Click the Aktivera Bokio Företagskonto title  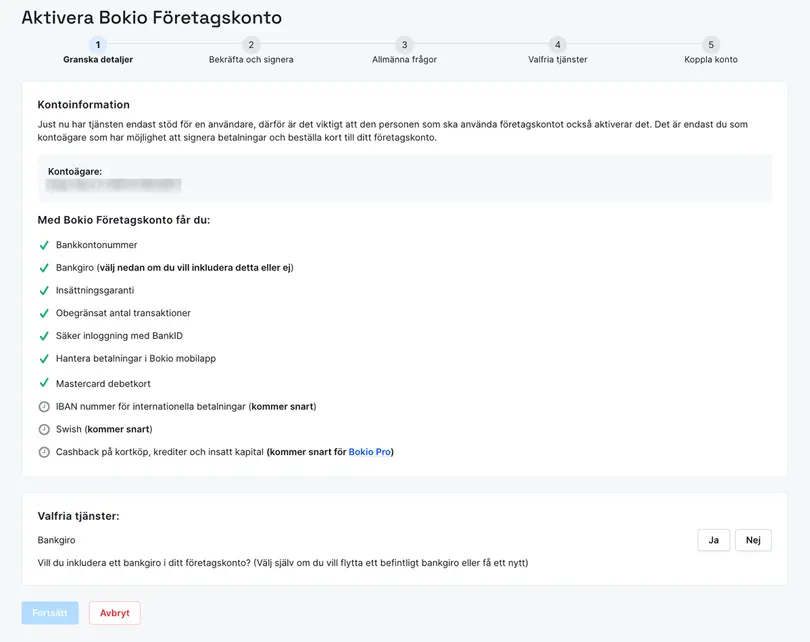pos(152,18)
